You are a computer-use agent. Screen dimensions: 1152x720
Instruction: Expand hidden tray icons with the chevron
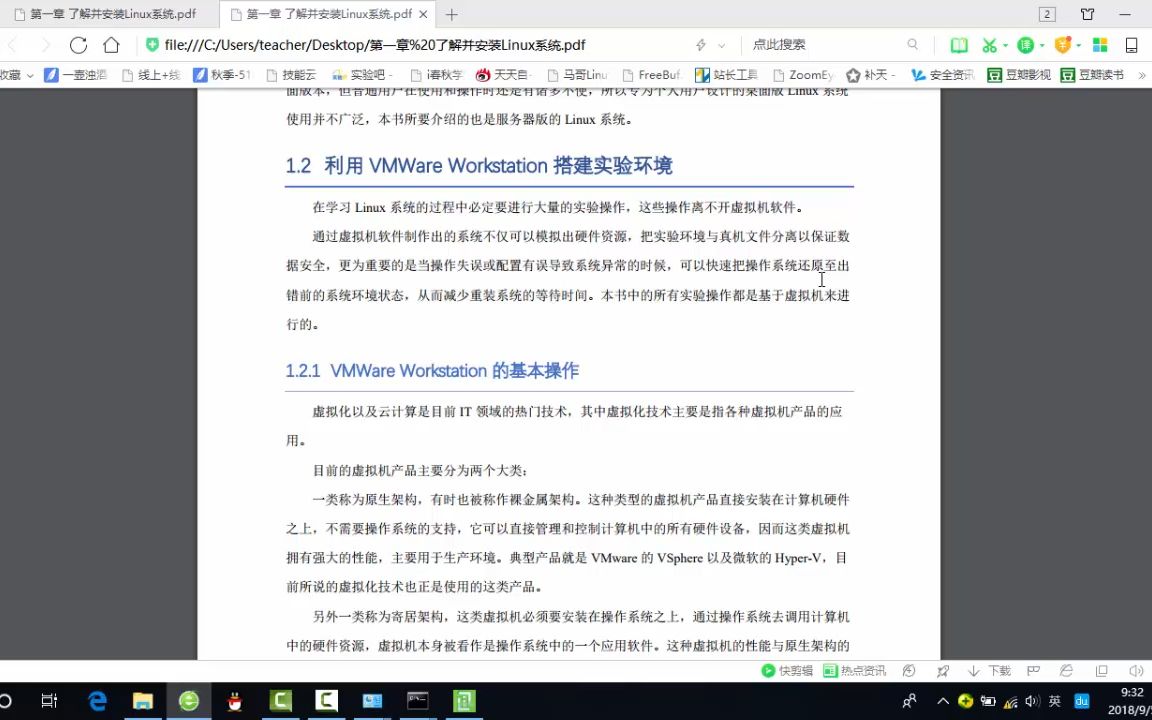942,701
